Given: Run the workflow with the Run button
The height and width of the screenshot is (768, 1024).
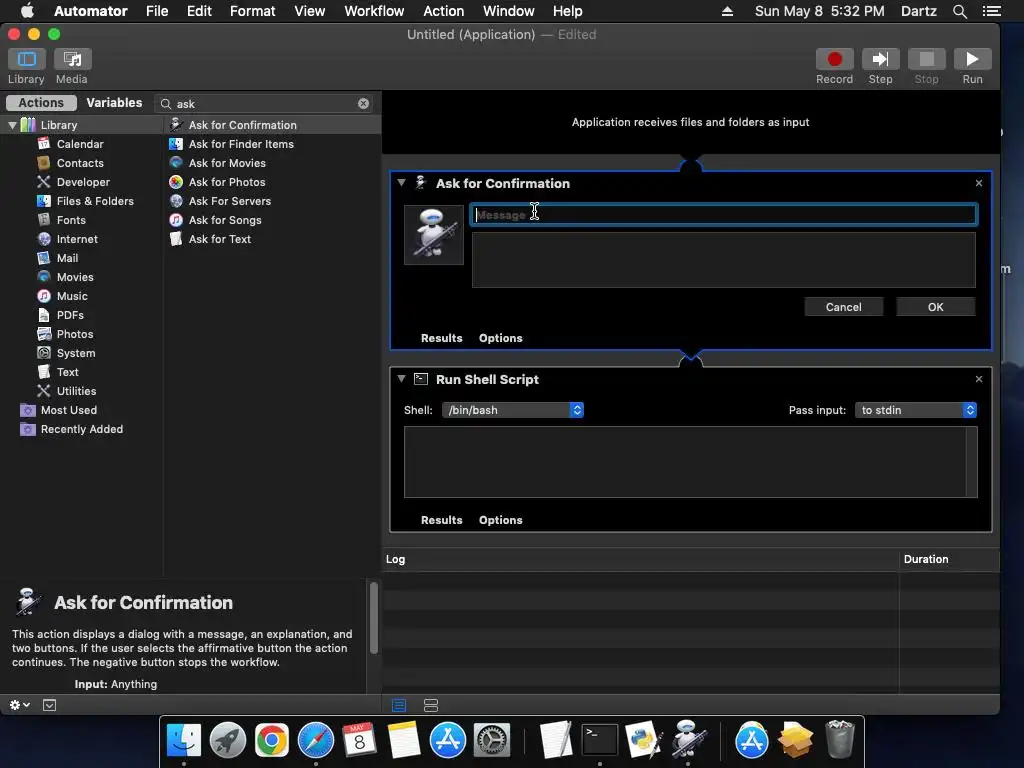Looking at the screenshot, I should [x=972, y=59].
